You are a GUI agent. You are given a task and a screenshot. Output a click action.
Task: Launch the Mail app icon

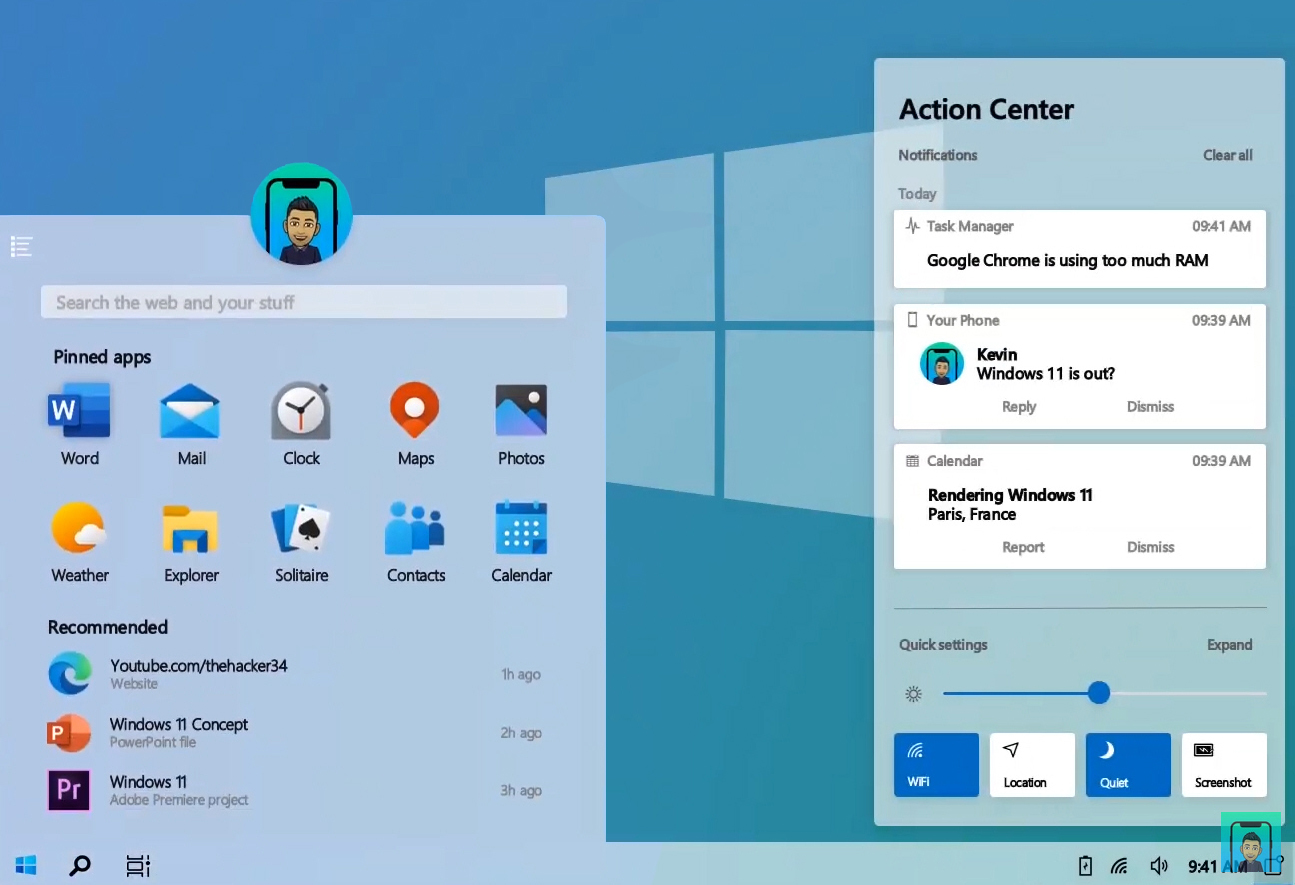pos(190,412)
